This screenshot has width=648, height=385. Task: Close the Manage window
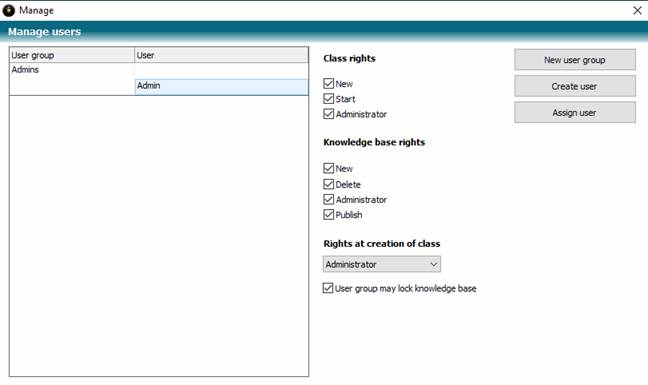coord(637,10)
